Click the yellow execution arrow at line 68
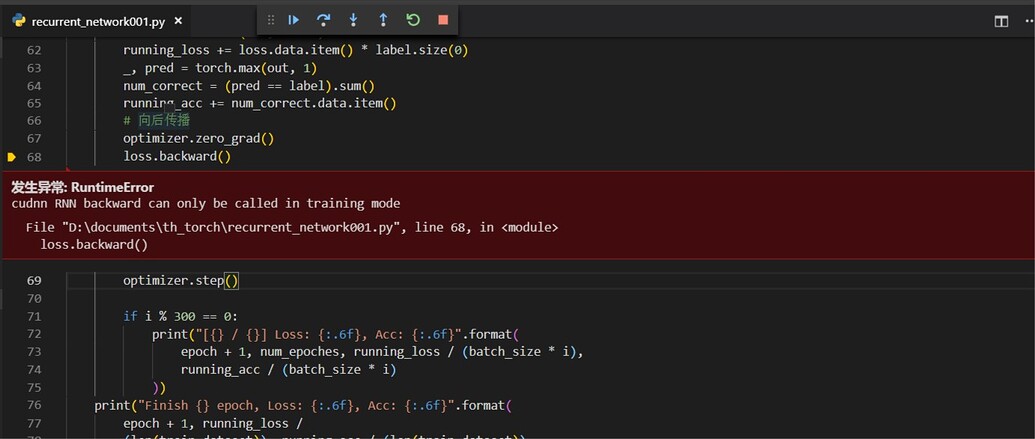The height and width of the screenshot is (439, 1035). pos(12,157)
